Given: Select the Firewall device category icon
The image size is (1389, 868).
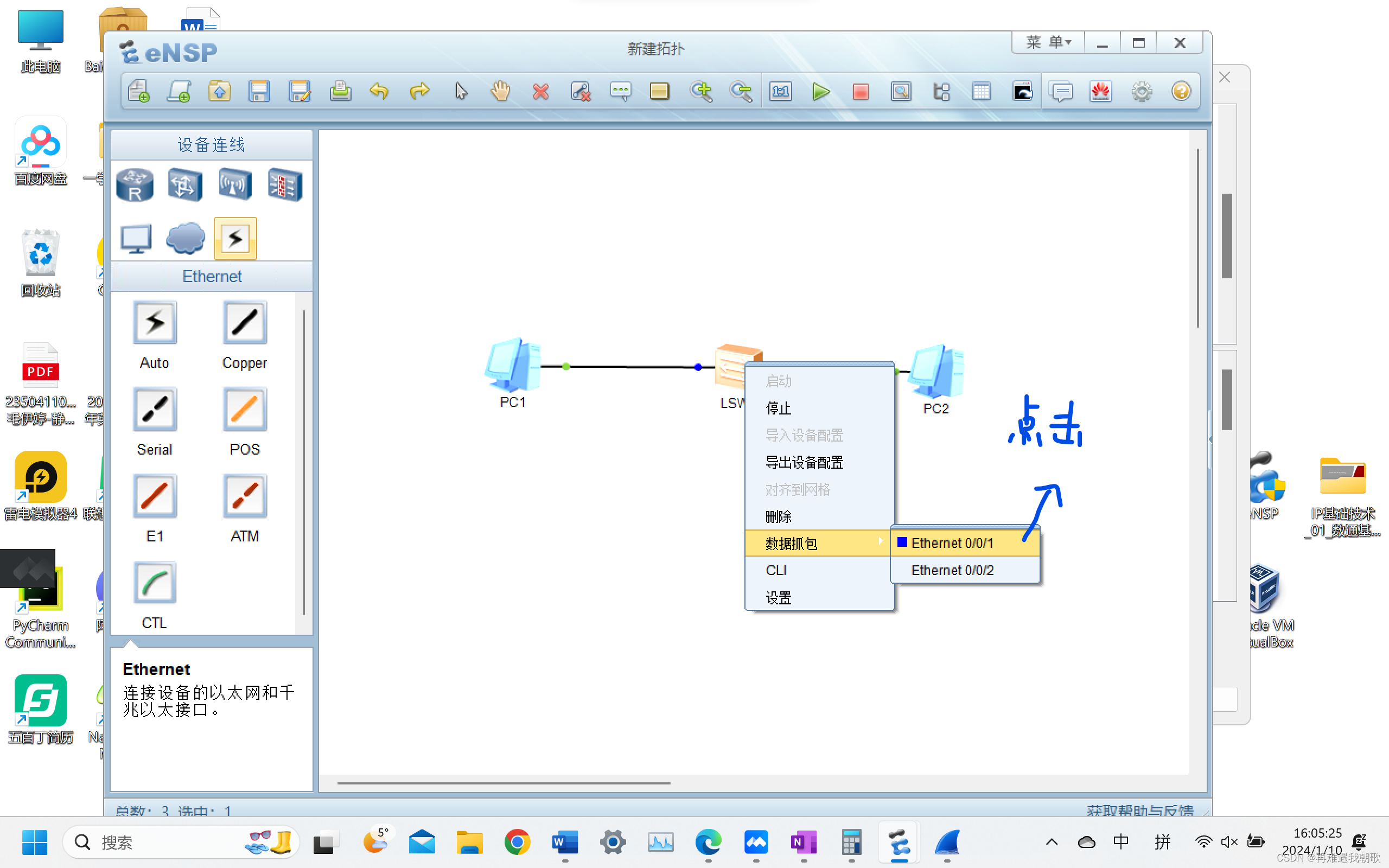Looking at the screenshot, I should click(285, 185).
